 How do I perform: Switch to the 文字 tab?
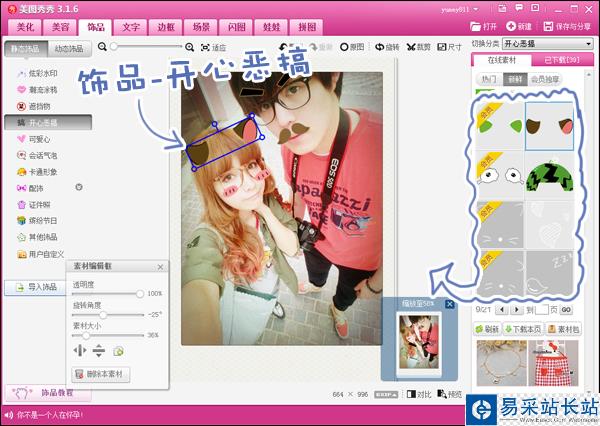point(131,27)
